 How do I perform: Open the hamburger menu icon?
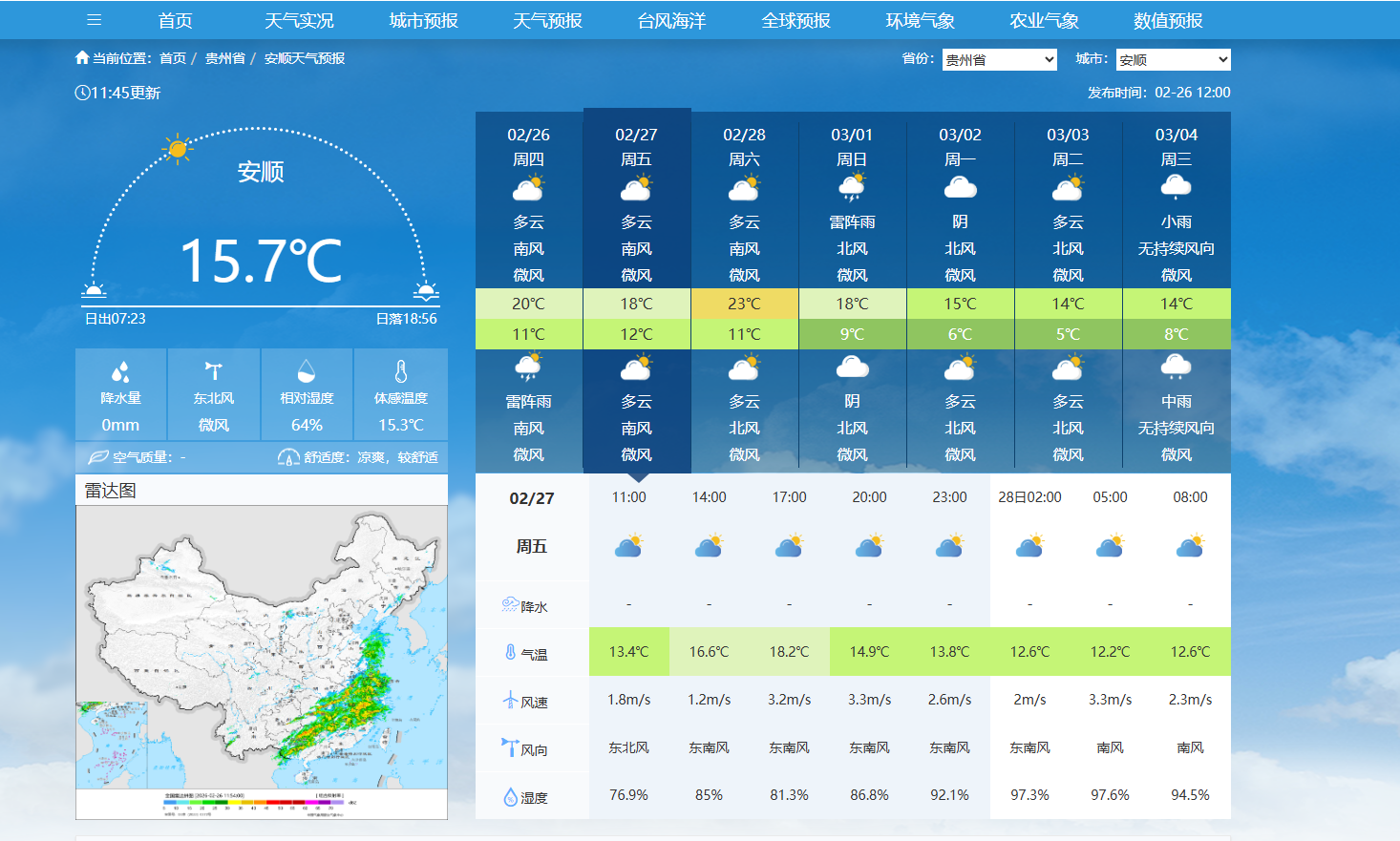point(94,20)
